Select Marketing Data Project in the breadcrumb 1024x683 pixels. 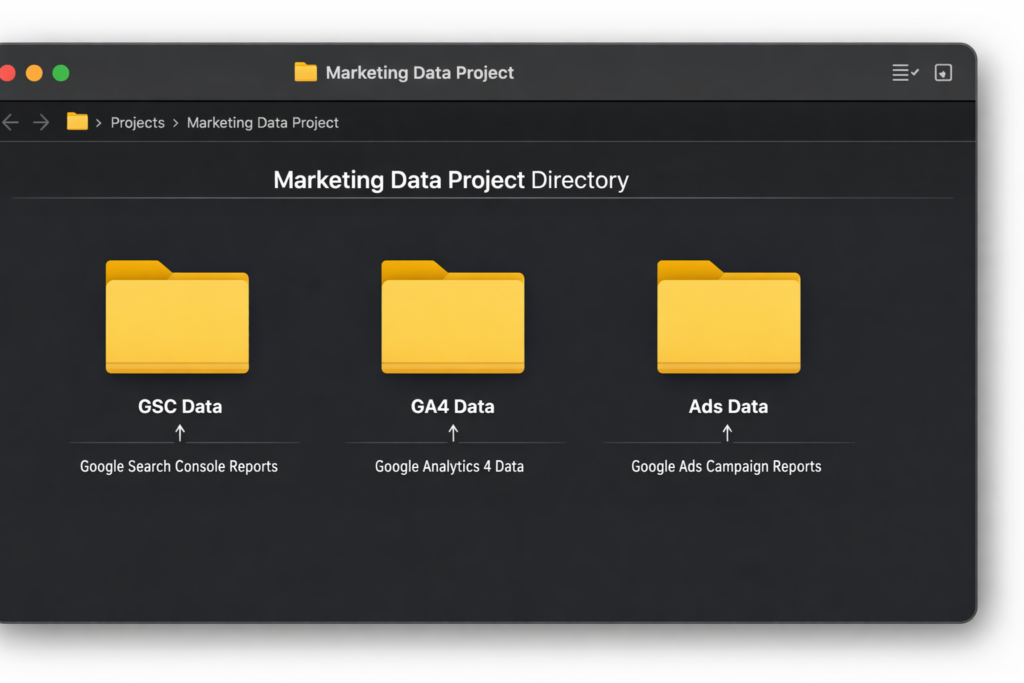pos(262,122)
